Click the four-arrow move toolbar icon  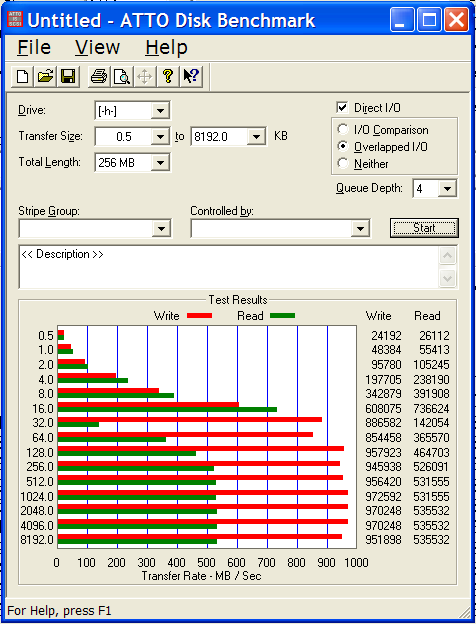point(144,76)
